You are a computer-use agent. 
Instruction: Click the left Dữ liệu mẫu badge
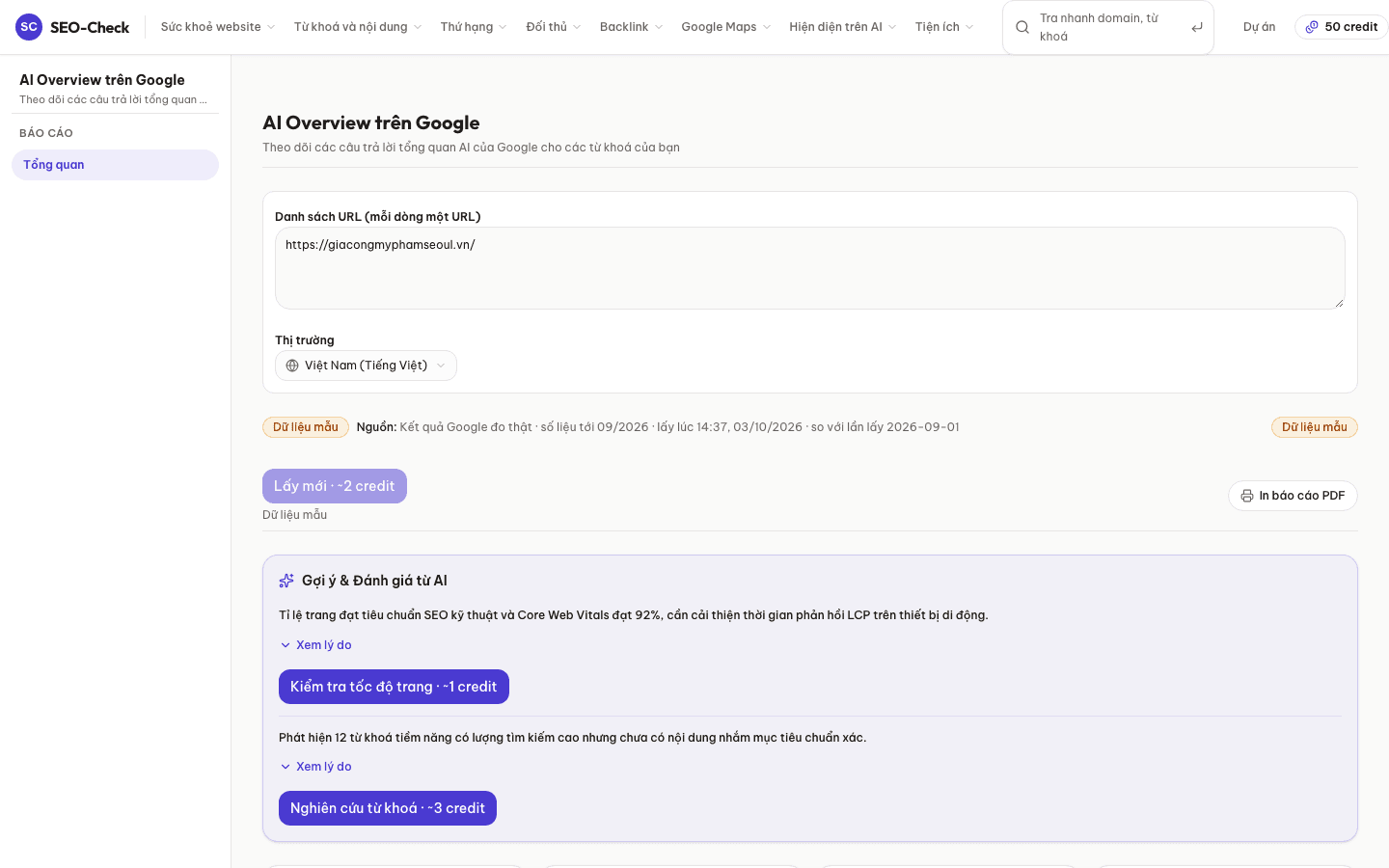click(x=306, y=427)
